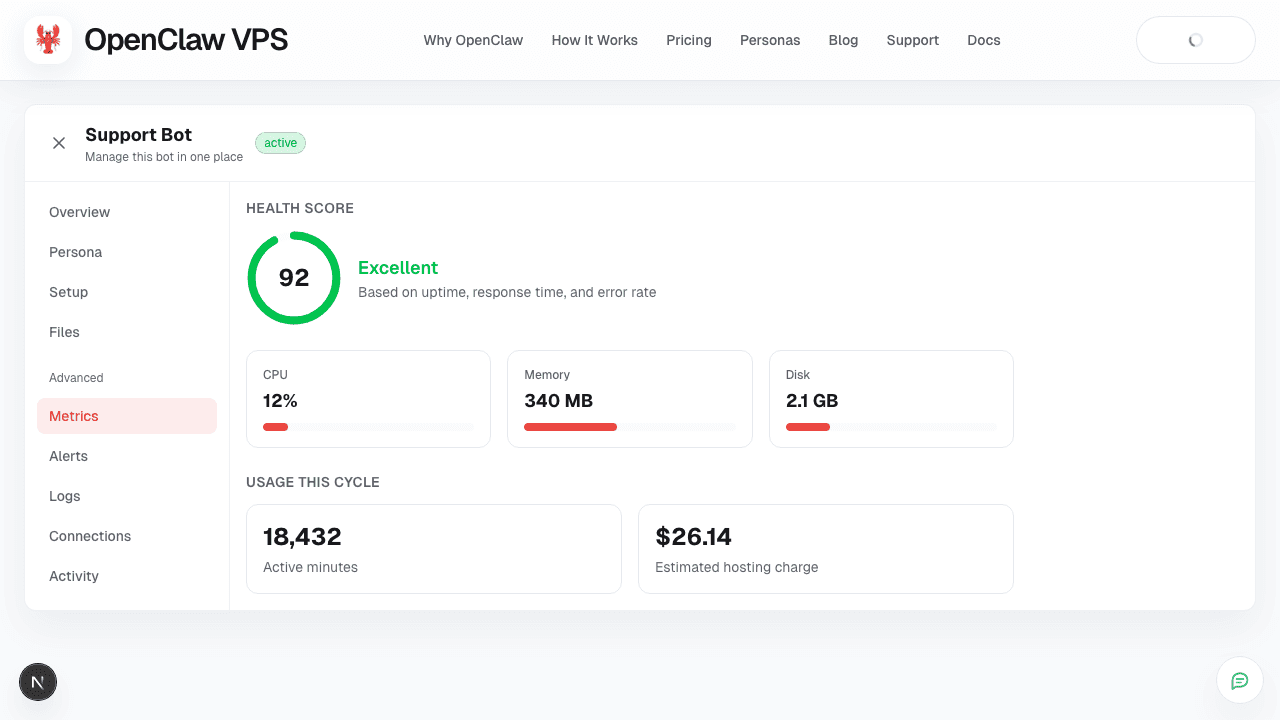This screenshot has height=720, width=1280.
Task: Open the Pricing page from the navbar
Action: point(689,40)
